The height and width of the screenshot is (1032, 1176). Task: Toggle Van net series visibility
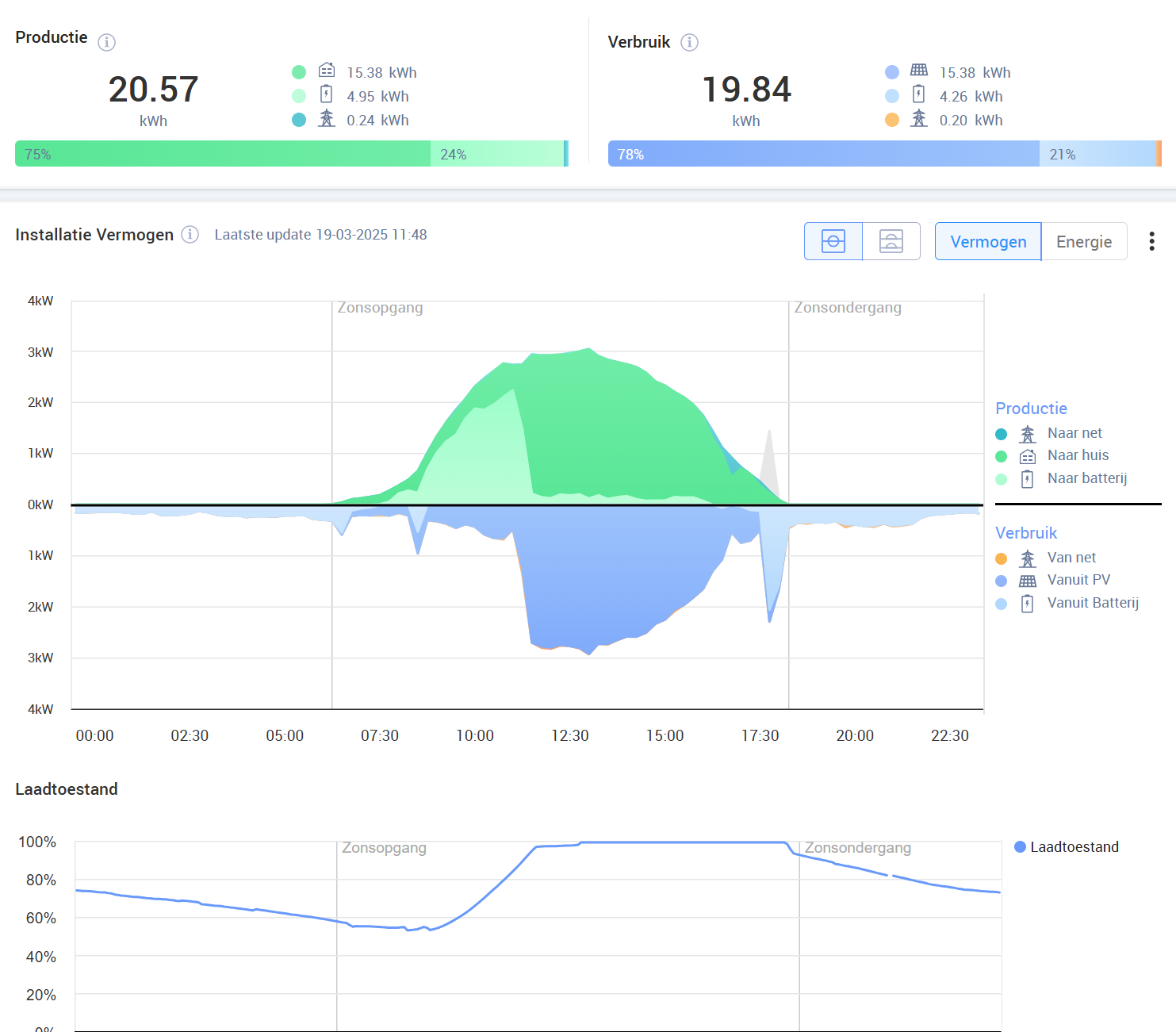tap(1071, 558)
